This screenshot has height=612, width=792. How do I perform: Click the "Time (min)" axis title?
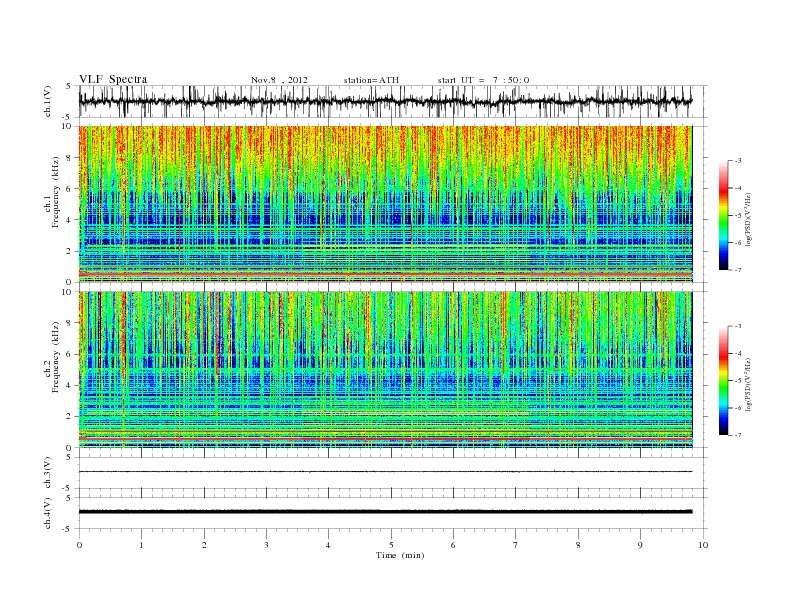click(x=400, y=555)
